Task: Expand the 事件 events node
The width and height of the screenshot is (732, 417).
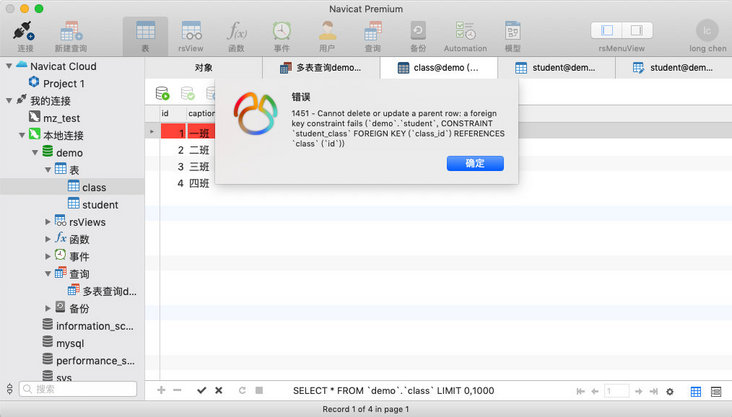Action: coord(48,256)
